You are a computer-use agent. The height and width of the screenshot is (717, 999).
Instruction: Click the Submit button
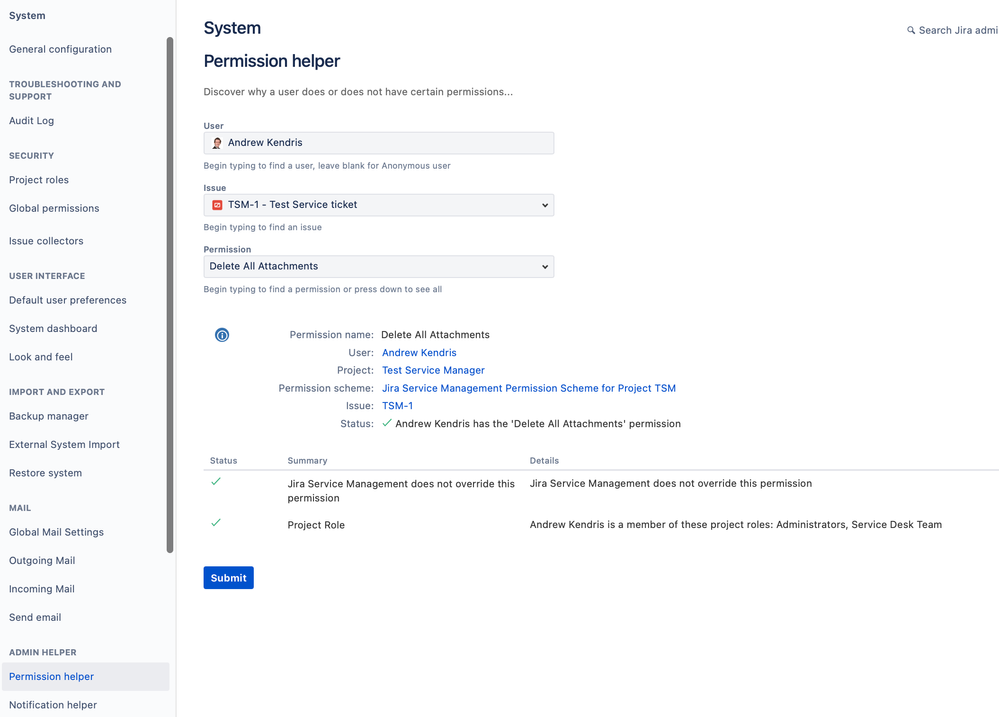pos(228,577)
